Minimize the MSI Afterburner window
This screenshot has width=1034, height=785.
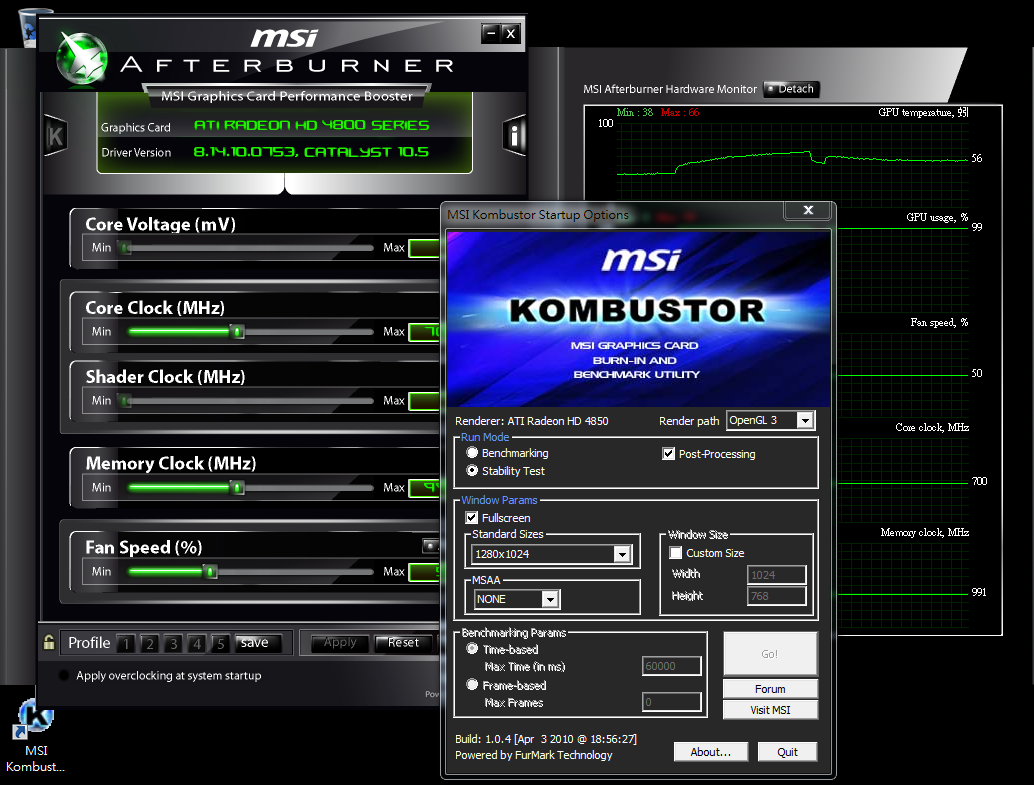490,33
